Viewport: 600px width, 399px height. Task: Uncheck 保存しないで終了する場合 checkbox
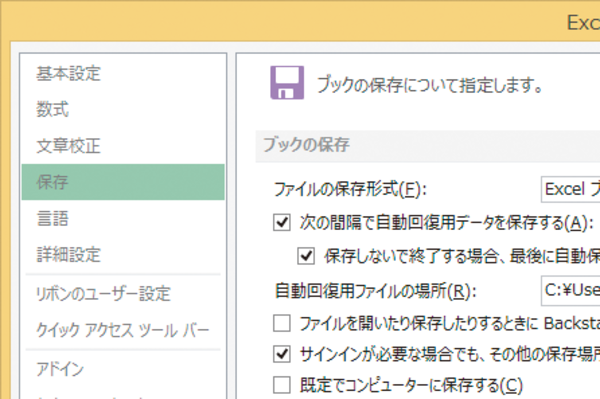(307, 256)
